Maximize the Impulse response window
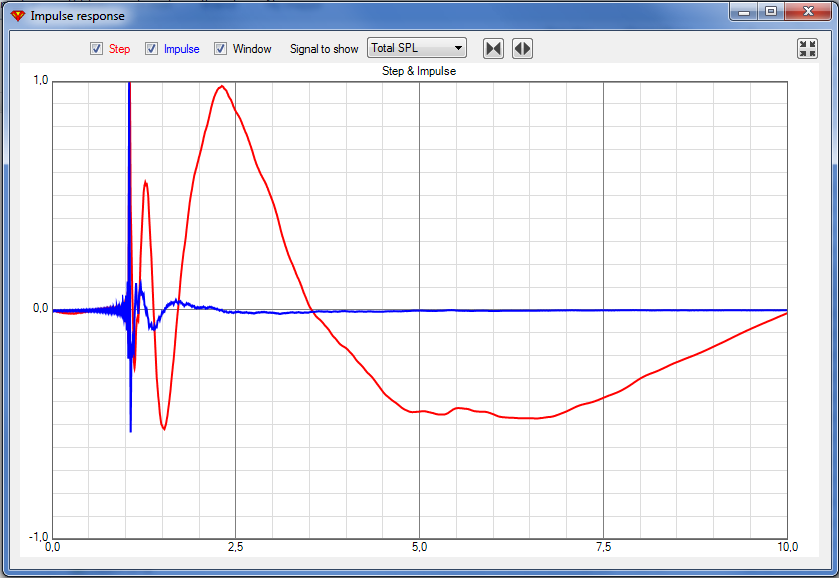This screenshot has width=839, height=578. click(771, 12)
